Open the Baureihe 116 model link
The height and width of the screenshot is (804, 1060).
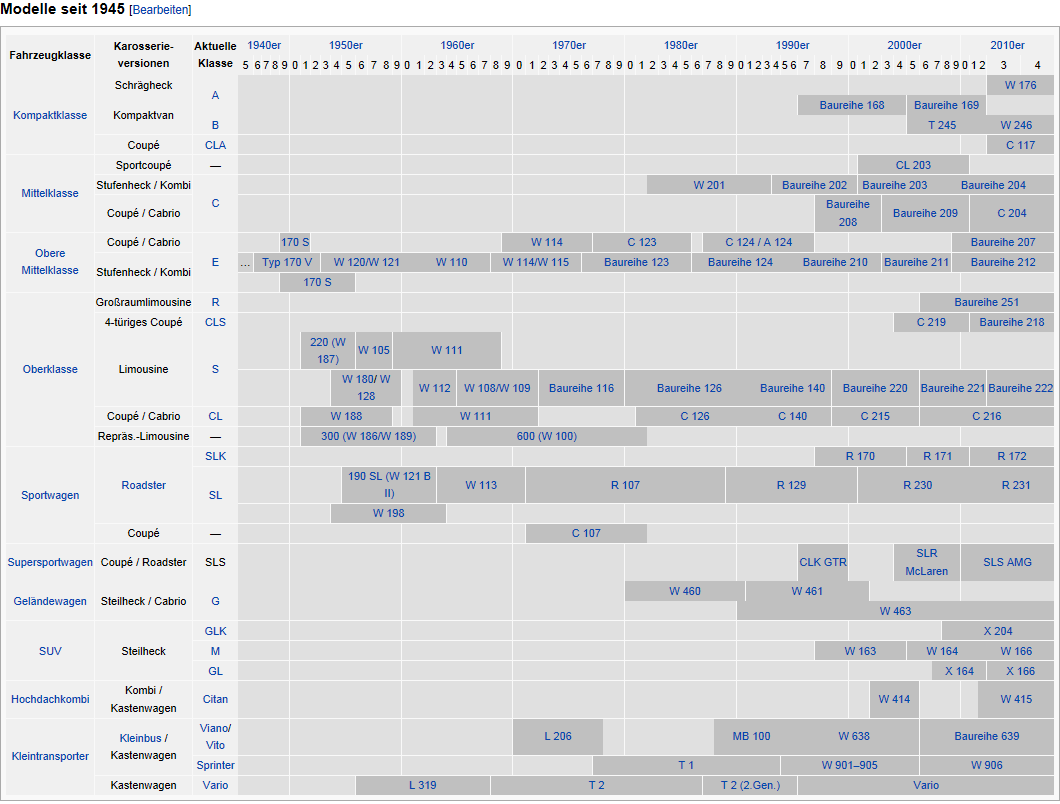click(581, 388)
